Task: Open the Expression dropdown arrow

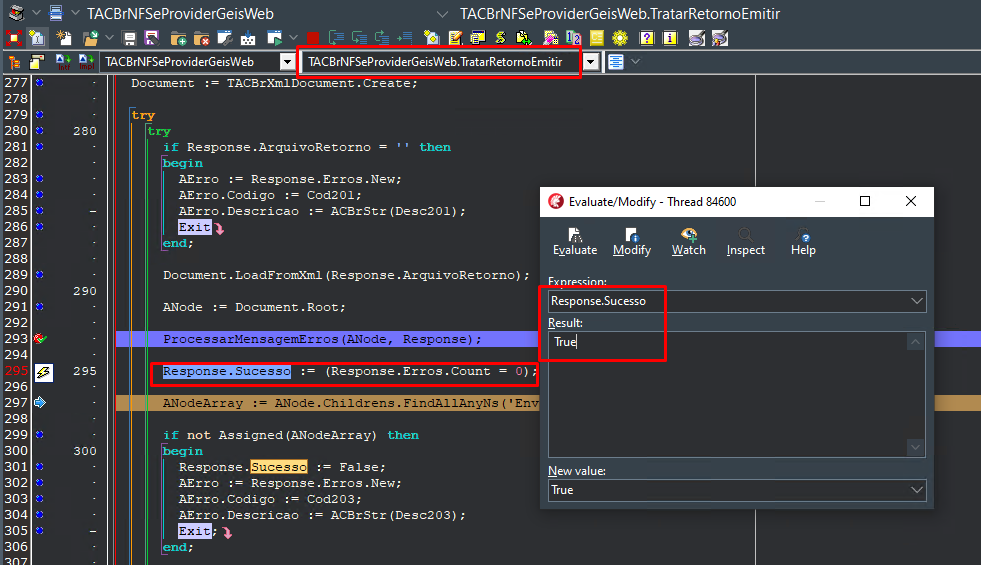Action: click(917, 301)
